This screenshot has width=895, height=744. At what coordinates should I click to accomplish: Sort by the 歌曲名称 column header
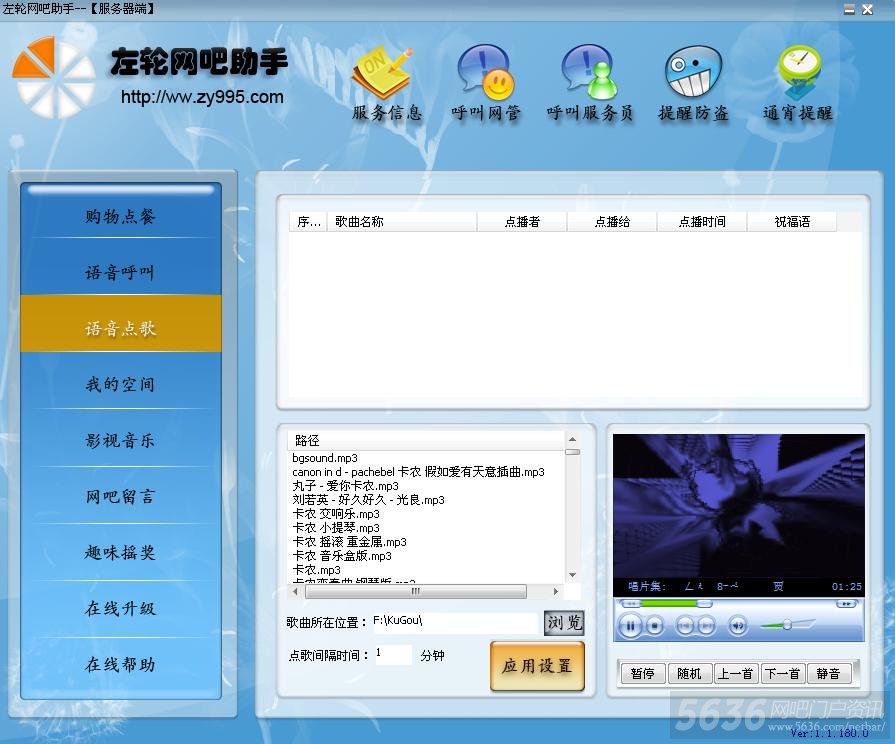click(x=402, y=222)
